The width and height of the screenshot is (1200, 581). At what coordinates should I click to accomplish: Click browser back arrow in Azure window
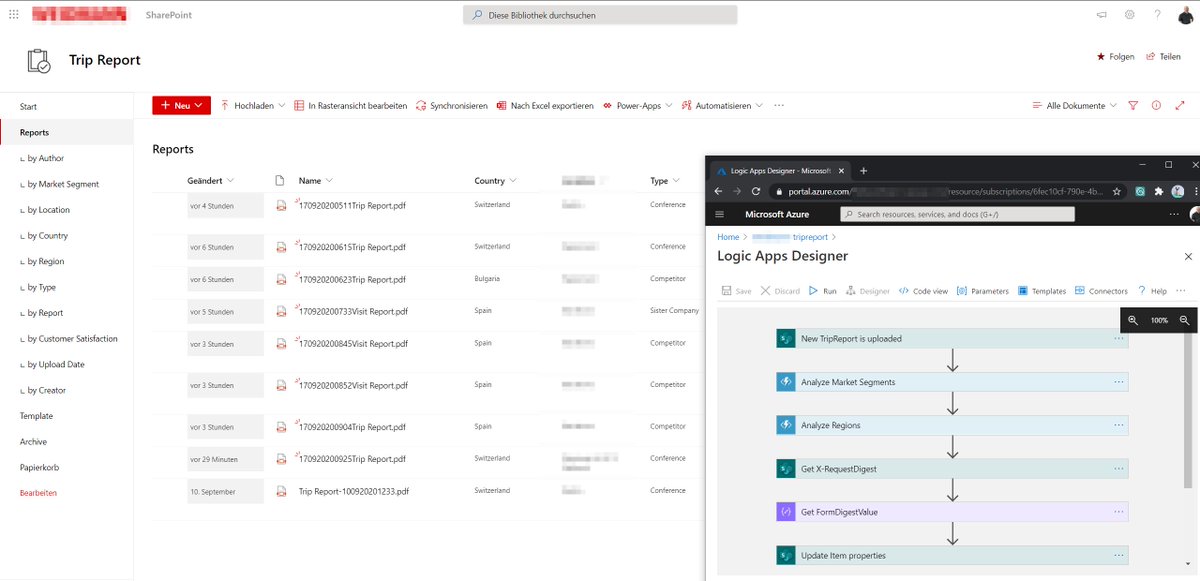(720, 191)
